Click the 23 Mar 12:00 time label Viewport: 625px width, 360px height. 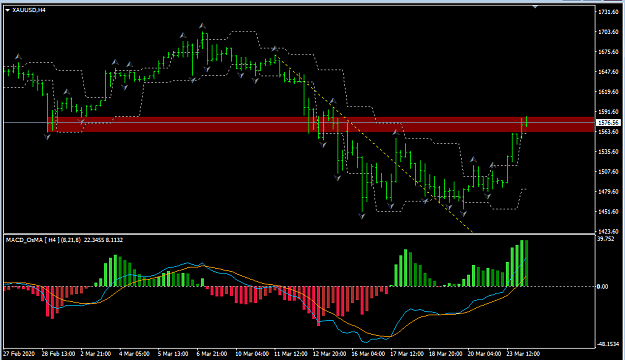523,354
